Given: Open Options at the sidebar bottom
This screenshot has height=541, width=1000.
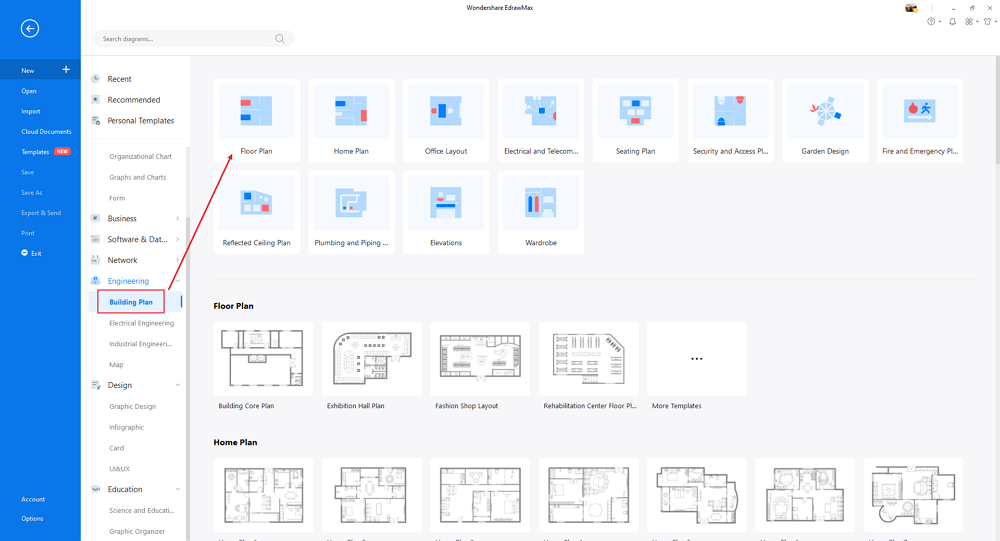Looking at the screenshot, I should coord(32,519).
